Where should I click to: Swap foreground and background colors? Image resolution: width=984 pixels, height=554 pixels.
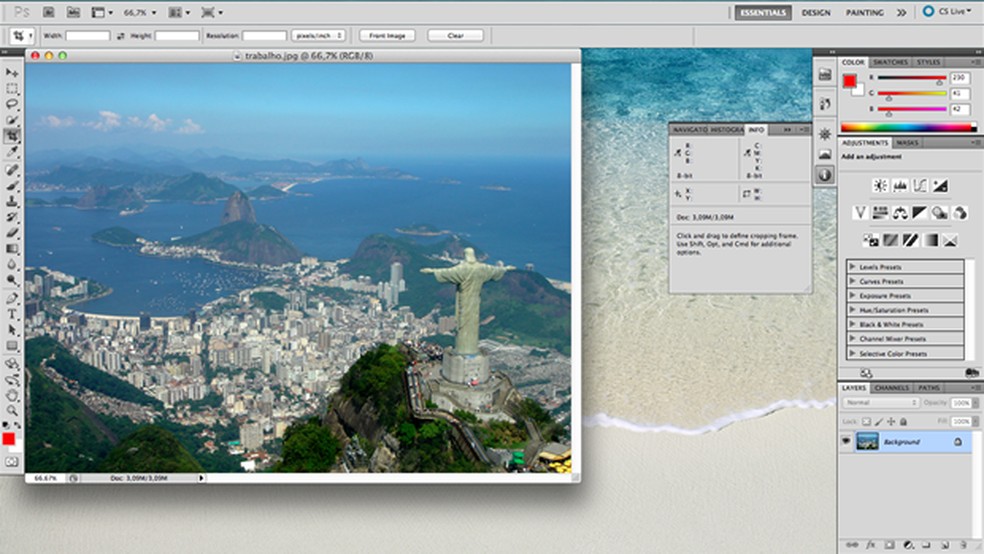(x=18, y=425)
